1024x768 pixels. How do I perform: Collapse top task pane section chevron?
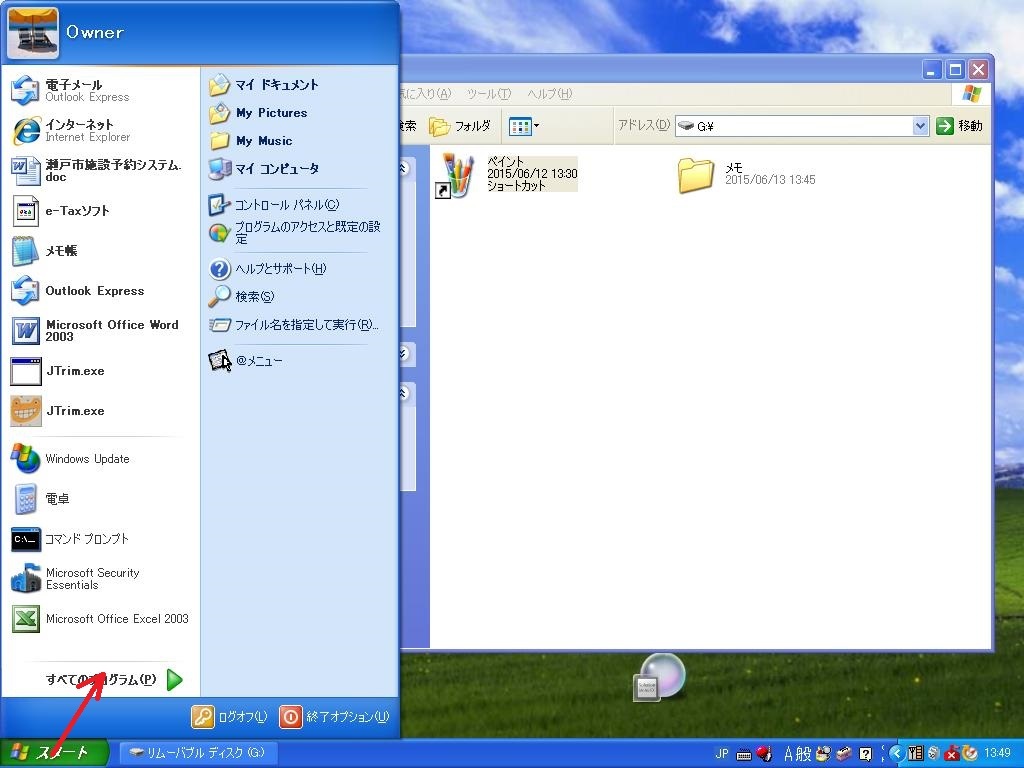click(x=403, y=169)
